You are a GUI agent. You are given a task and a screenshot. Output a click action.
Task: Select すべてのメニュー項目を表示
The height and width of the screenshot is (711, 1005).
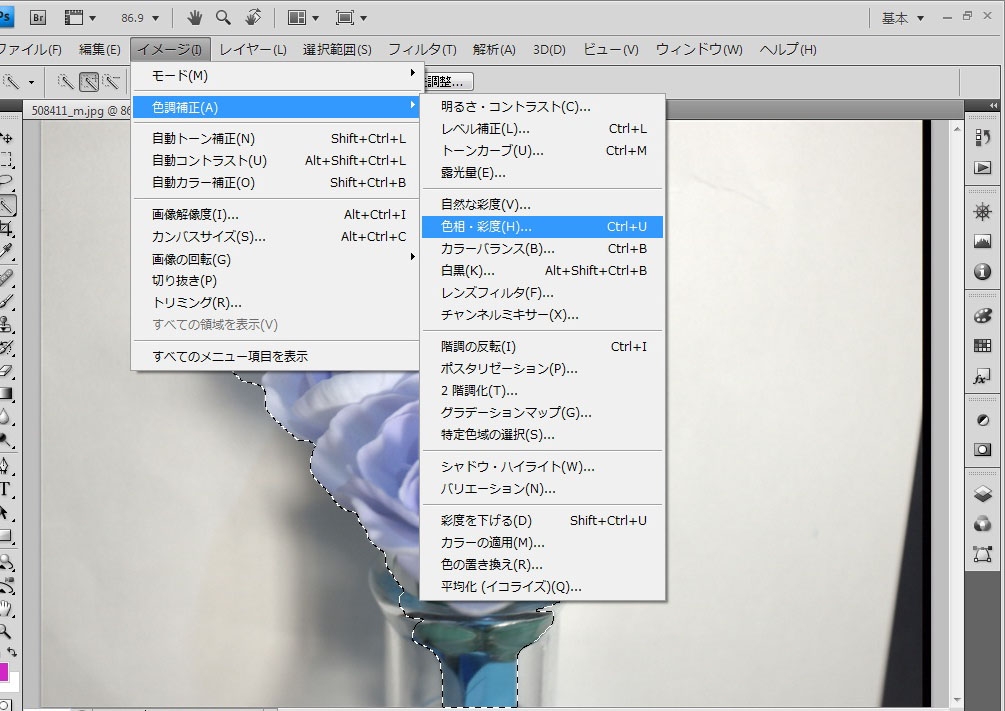276,356
